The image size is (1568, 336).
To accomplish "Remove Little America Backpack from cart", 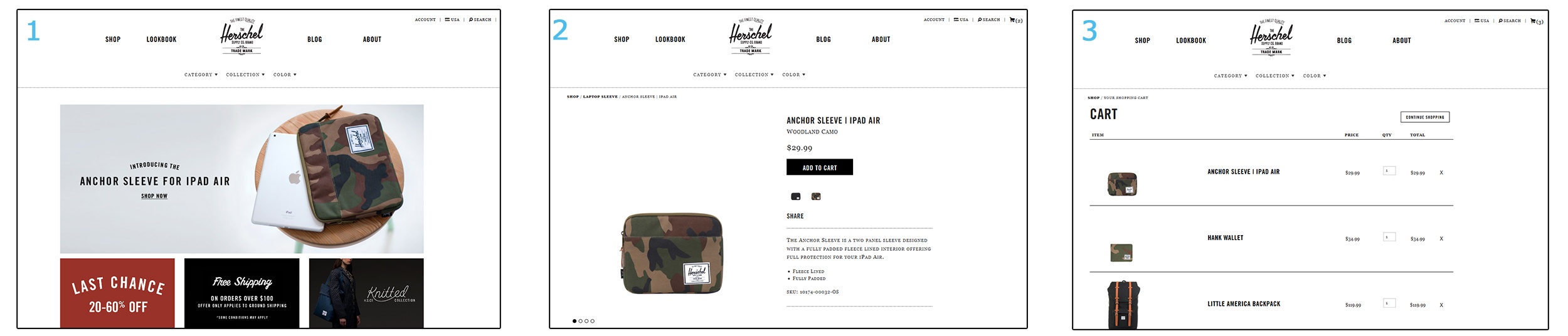I will coord(1441,305).
